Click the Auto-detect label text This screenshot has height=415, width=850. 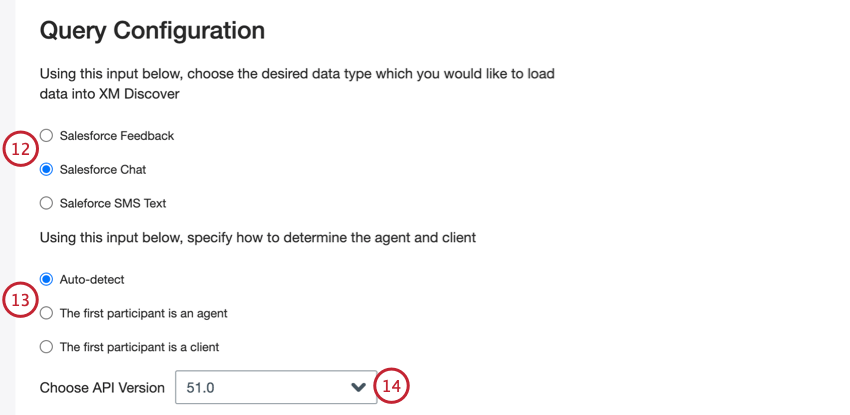[x=92, y=279]
